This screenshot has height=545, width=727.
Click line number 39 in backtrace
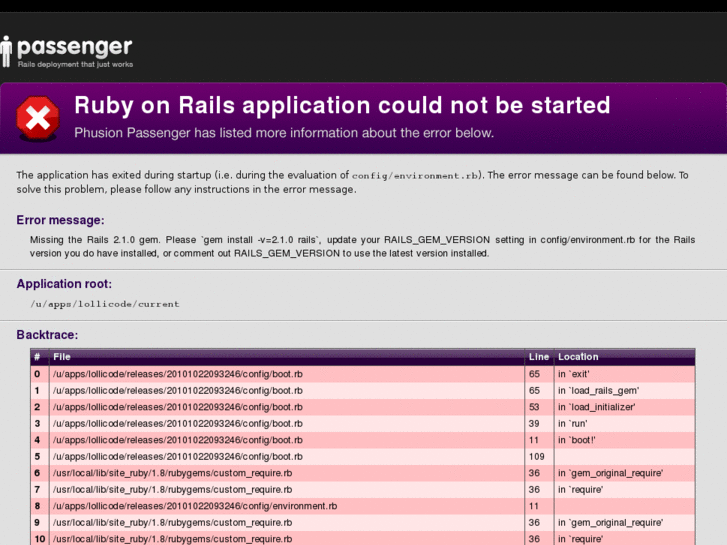(534, 423)
